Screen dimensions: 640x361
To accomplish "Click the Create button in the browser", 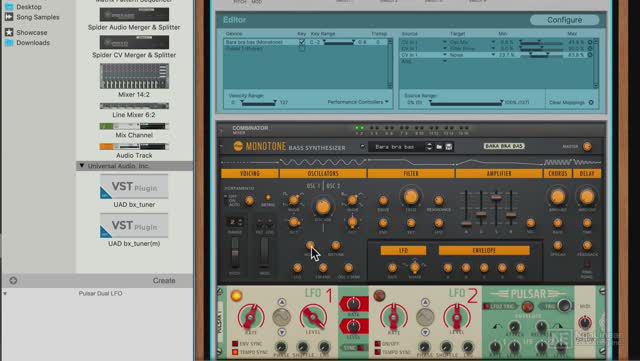I will (164, 281).
